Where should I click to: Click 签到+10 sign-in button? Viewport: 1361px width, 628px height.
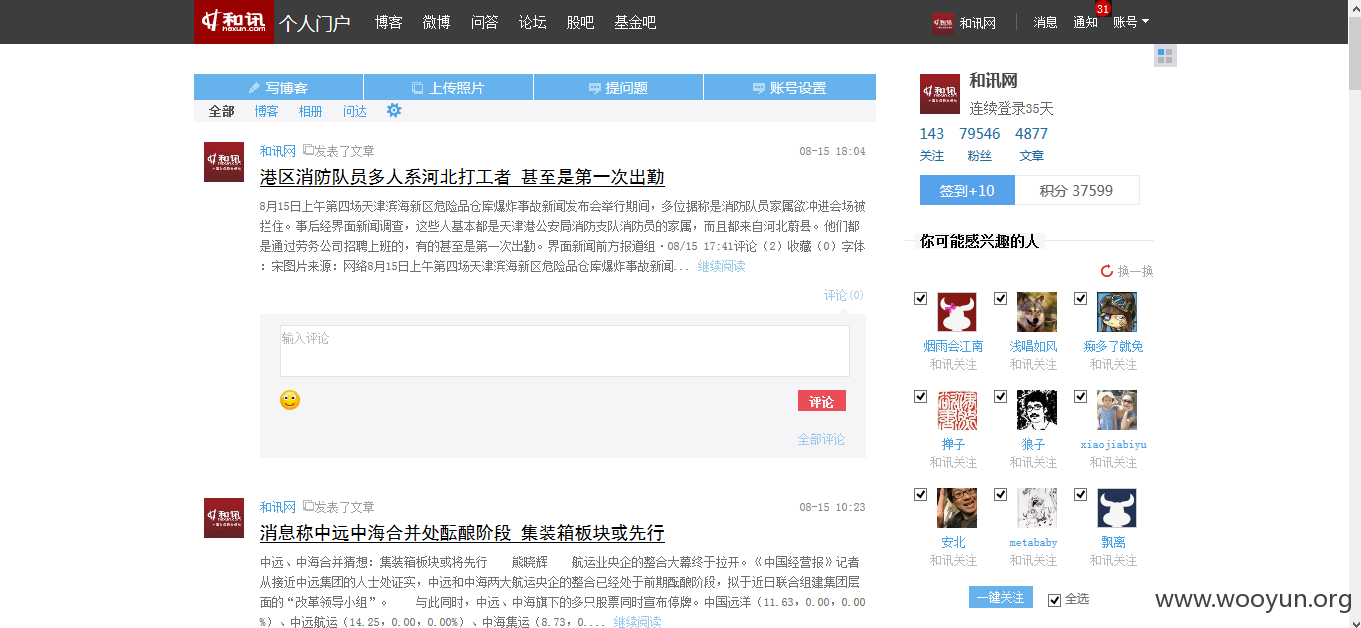tap(967, 190)
